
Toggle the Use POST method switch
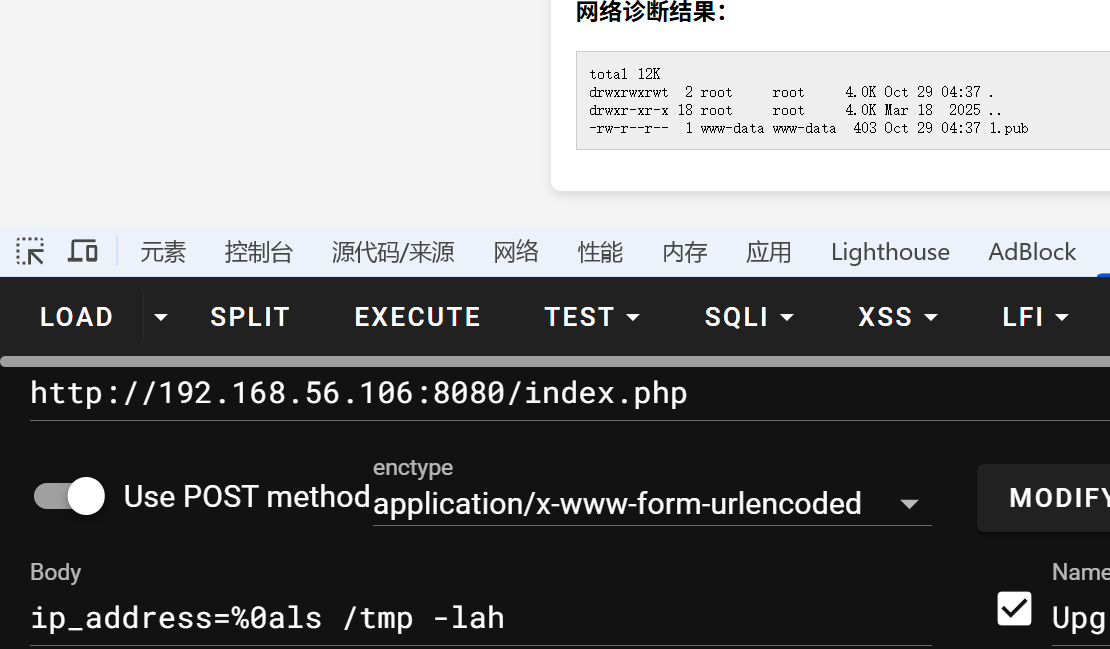click(70, 496)
